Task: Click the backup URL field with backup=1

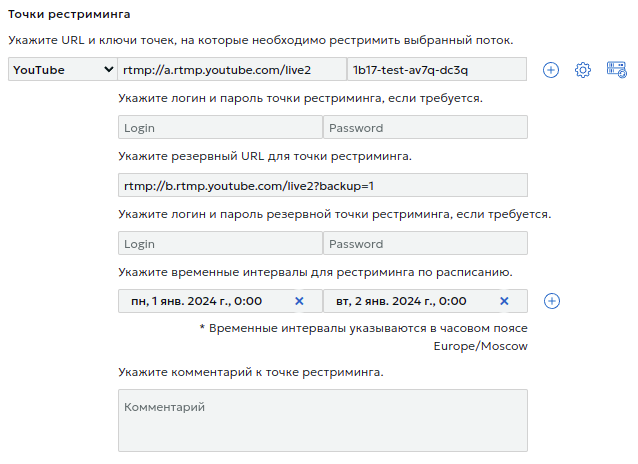Action: [x=322, y=186]
